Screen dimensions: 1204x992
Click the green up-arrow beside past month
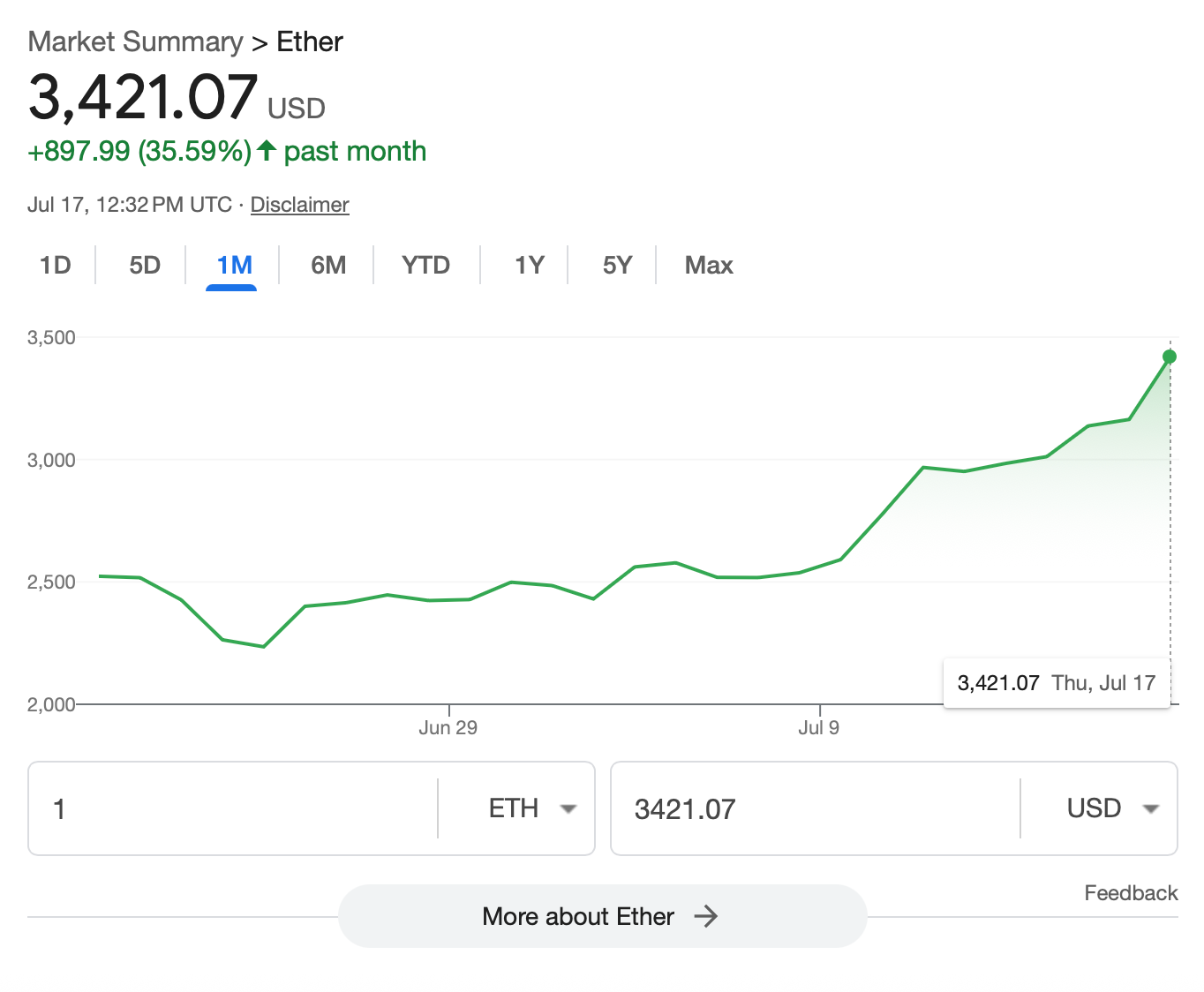[267, 151]
